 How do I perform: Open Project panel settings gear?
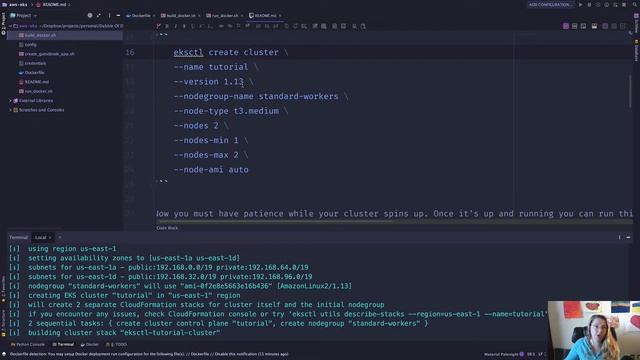90,16
